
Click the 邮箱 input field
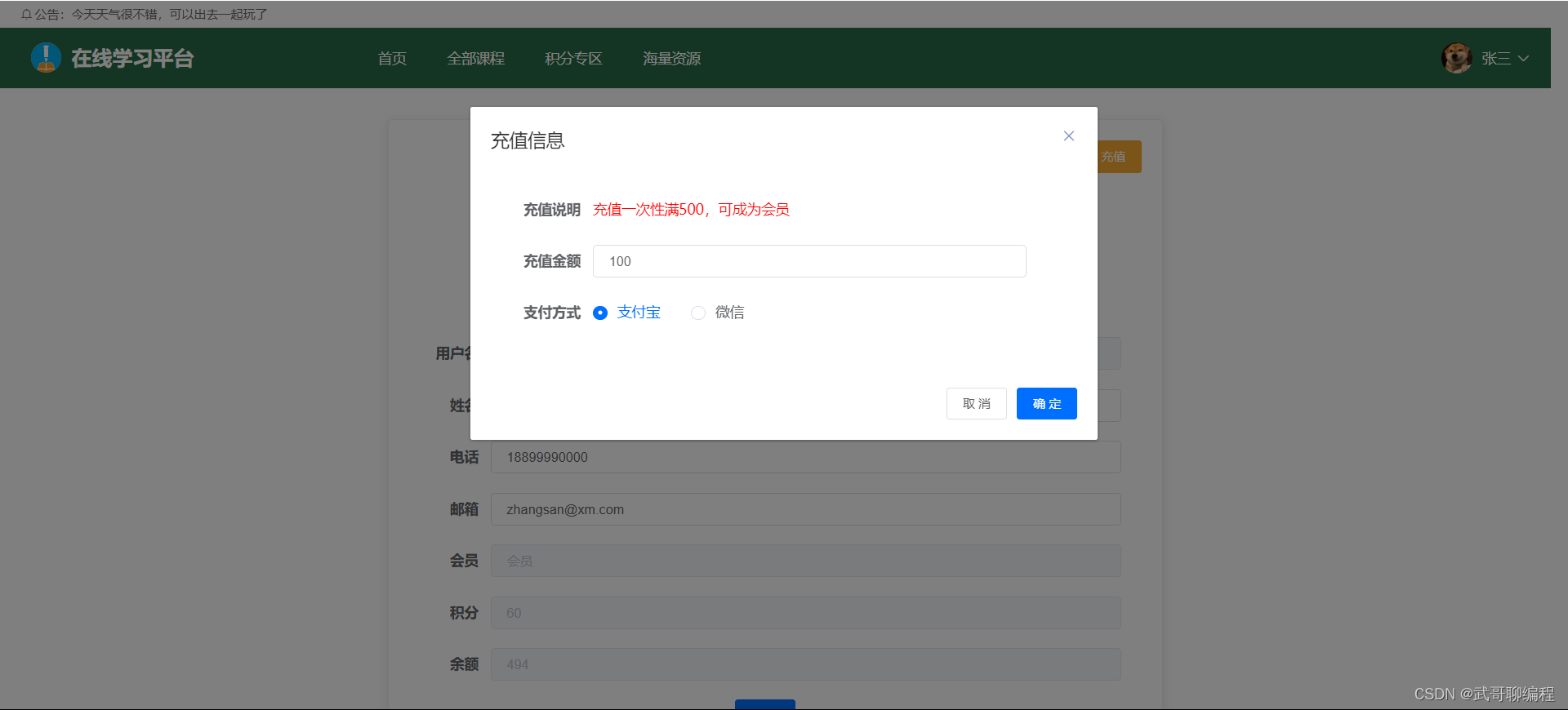pyautogui.click(x=805, y=509)
